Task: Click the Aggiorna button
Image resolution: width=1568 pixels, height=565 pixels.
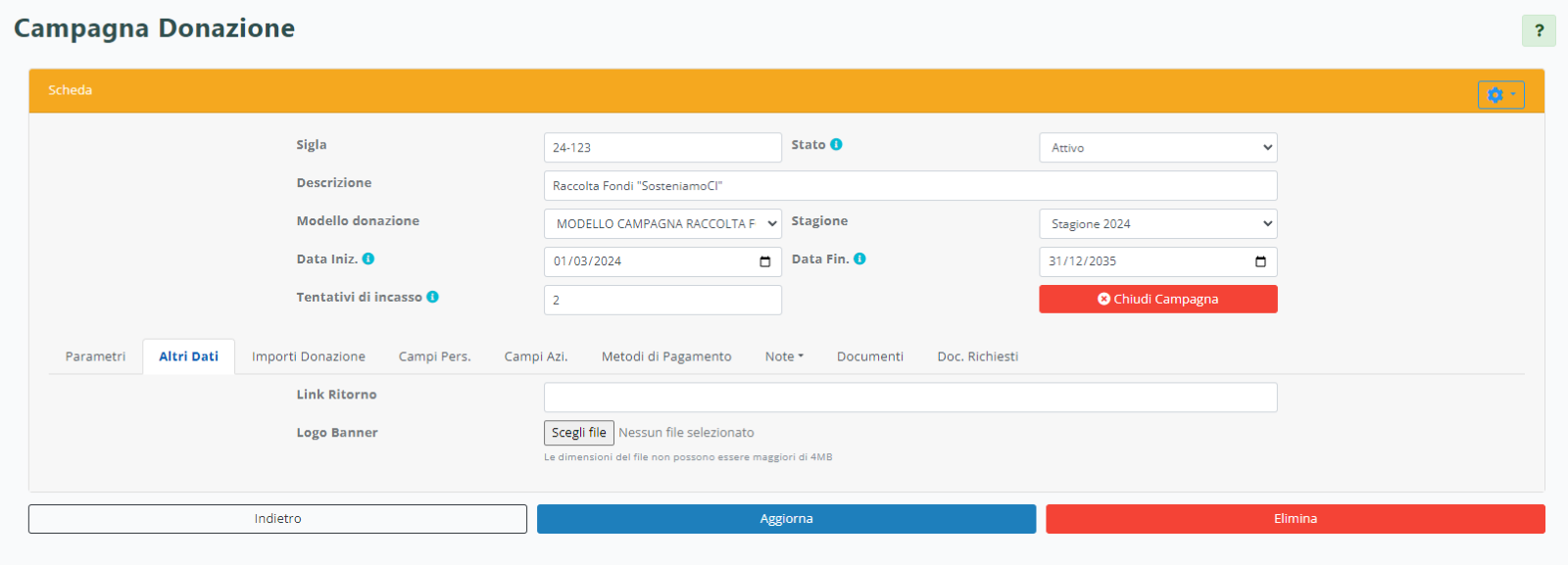Action: tap(786, 519)
